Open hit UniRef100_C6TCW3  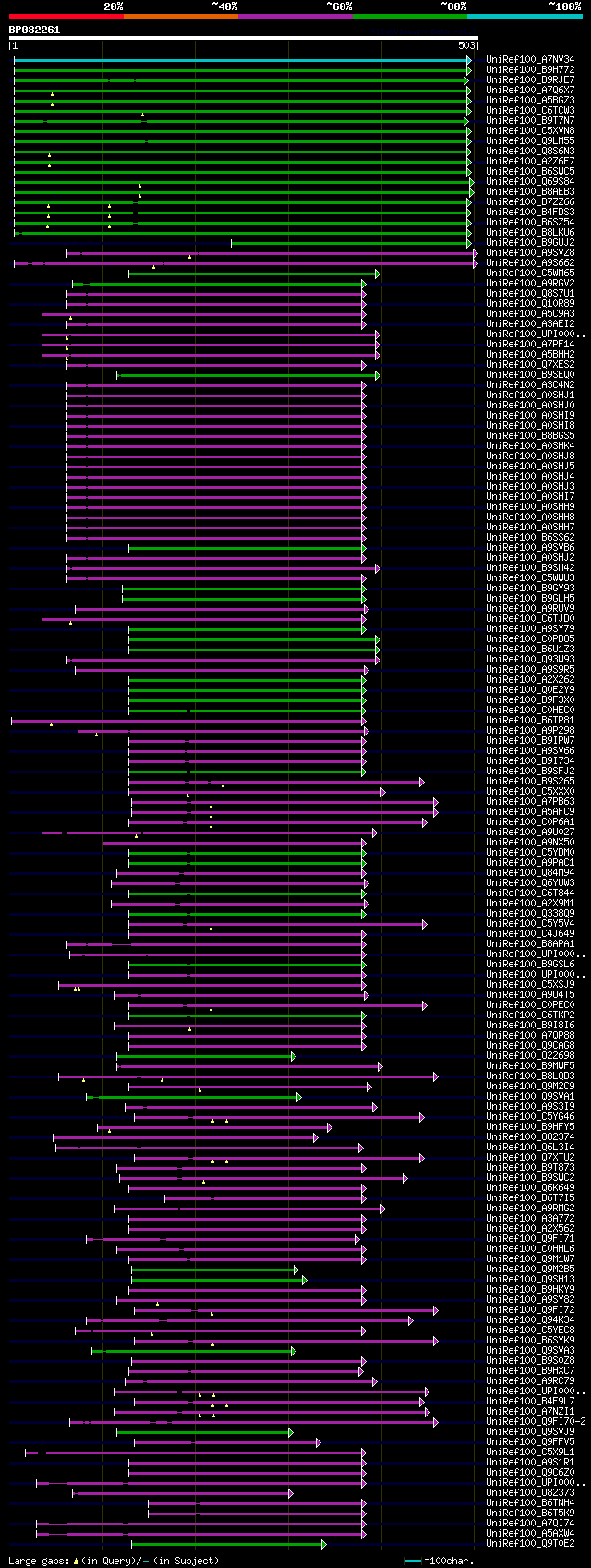[x=530, y=111]
